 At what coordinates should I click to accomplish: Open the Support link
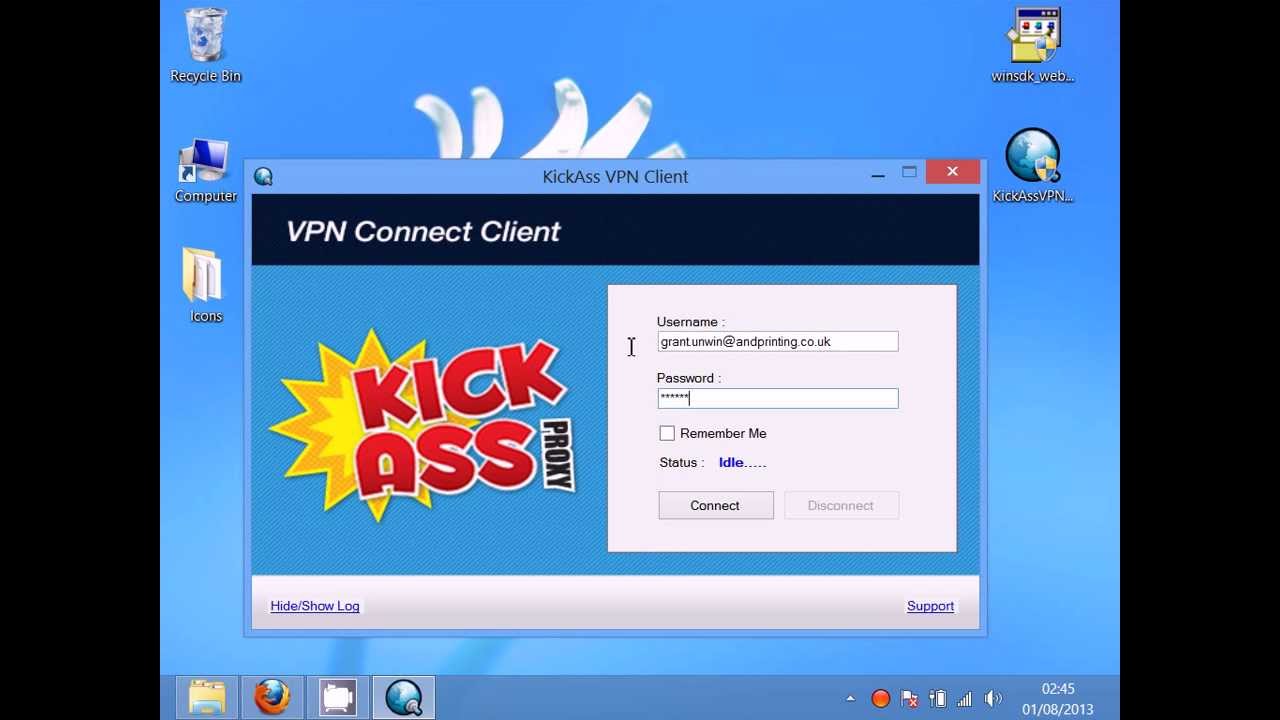click(930, 606)
